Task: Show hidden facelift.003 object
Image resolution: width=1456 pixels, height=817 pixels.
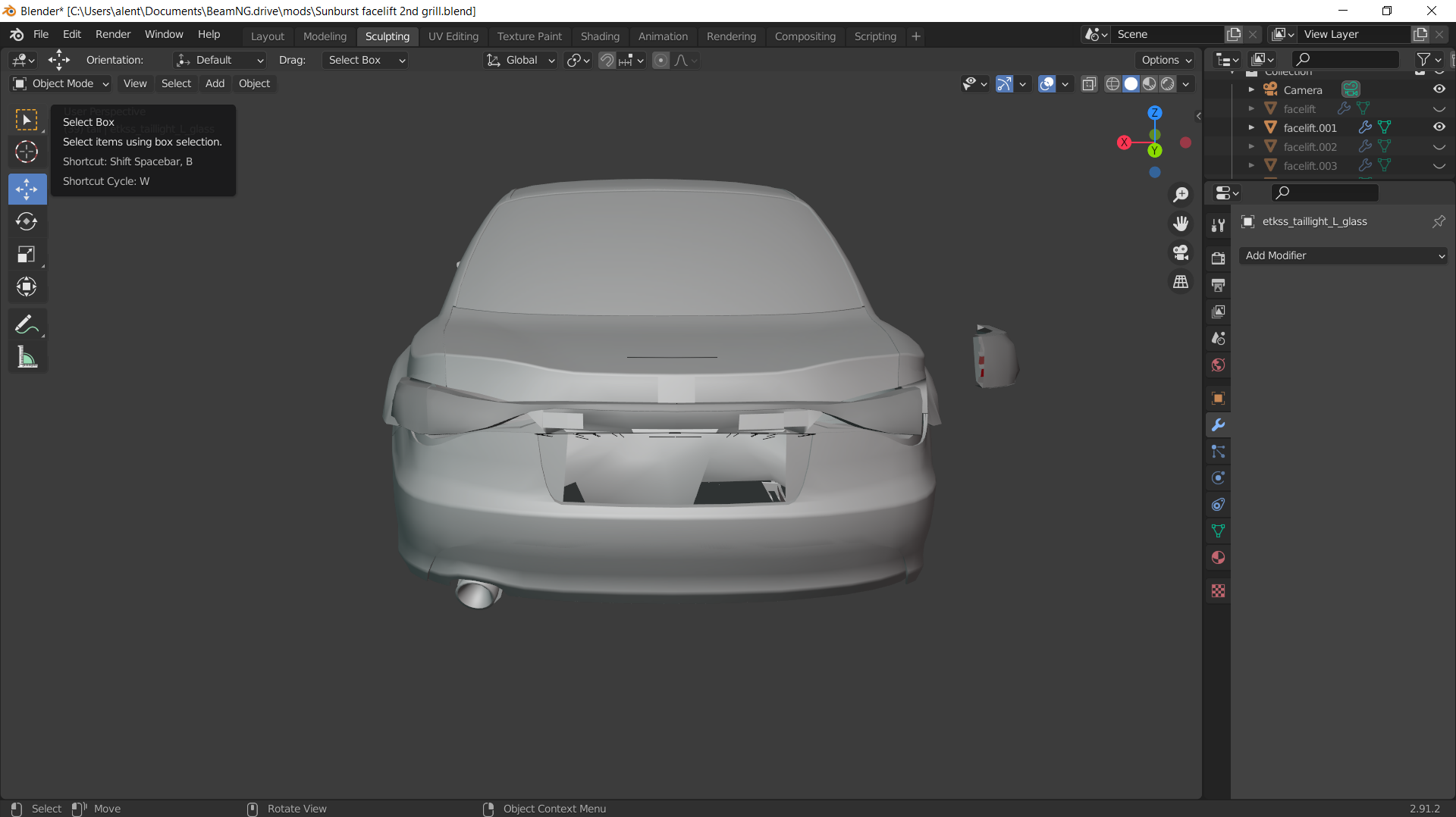Action: [1439, 165]
